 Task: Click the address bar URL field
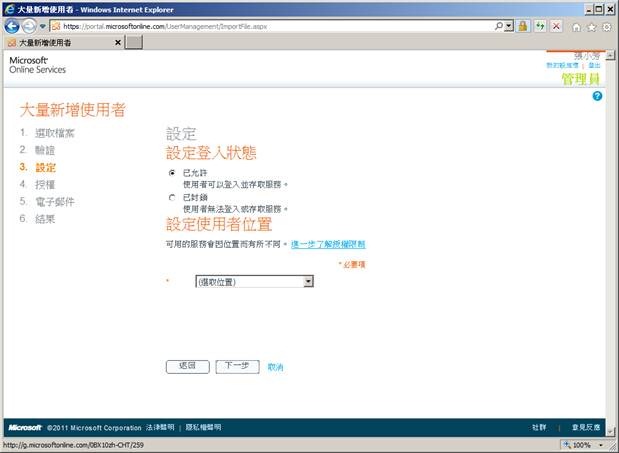(x=272, y=26)
